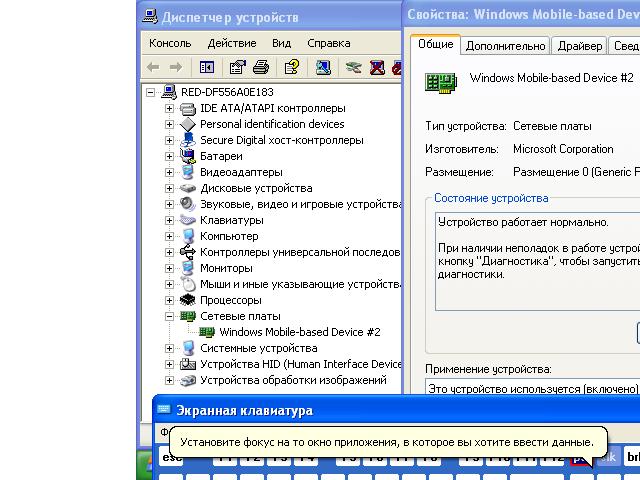Open the Действие menu
640x480 pixels.
coord(232,43)
